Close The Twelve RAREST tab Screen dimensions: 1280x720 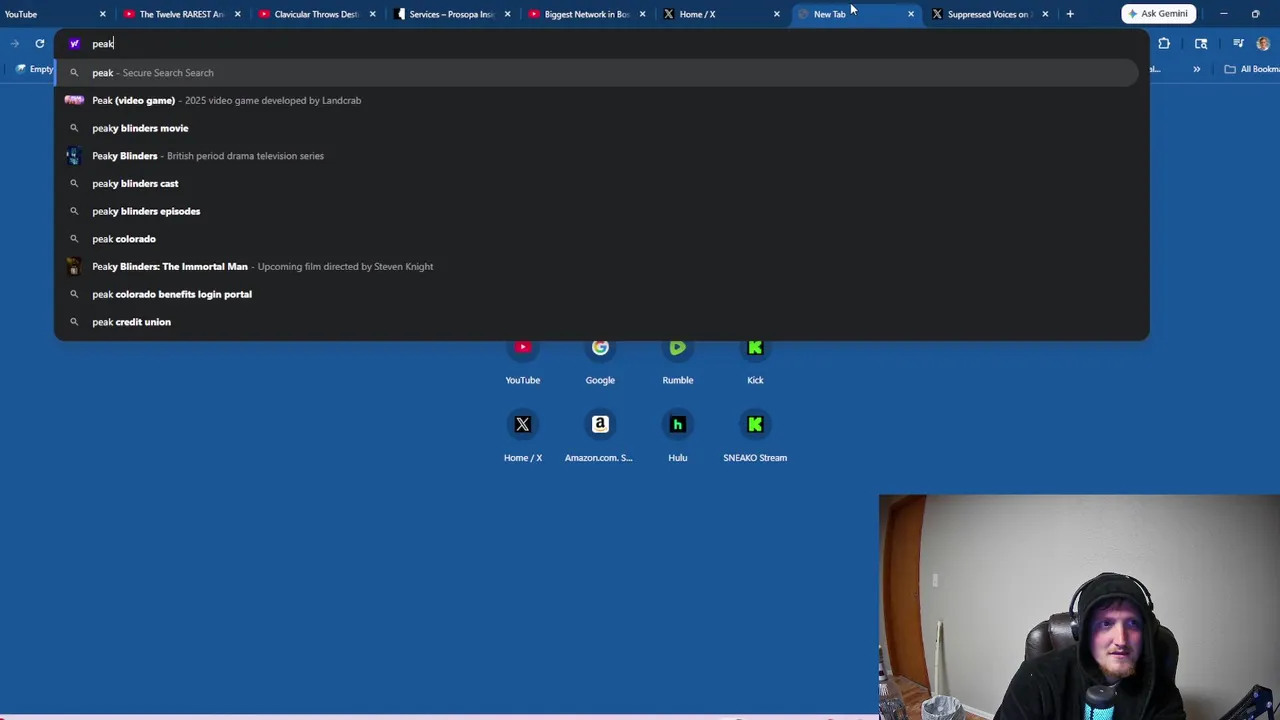(237, 14)
